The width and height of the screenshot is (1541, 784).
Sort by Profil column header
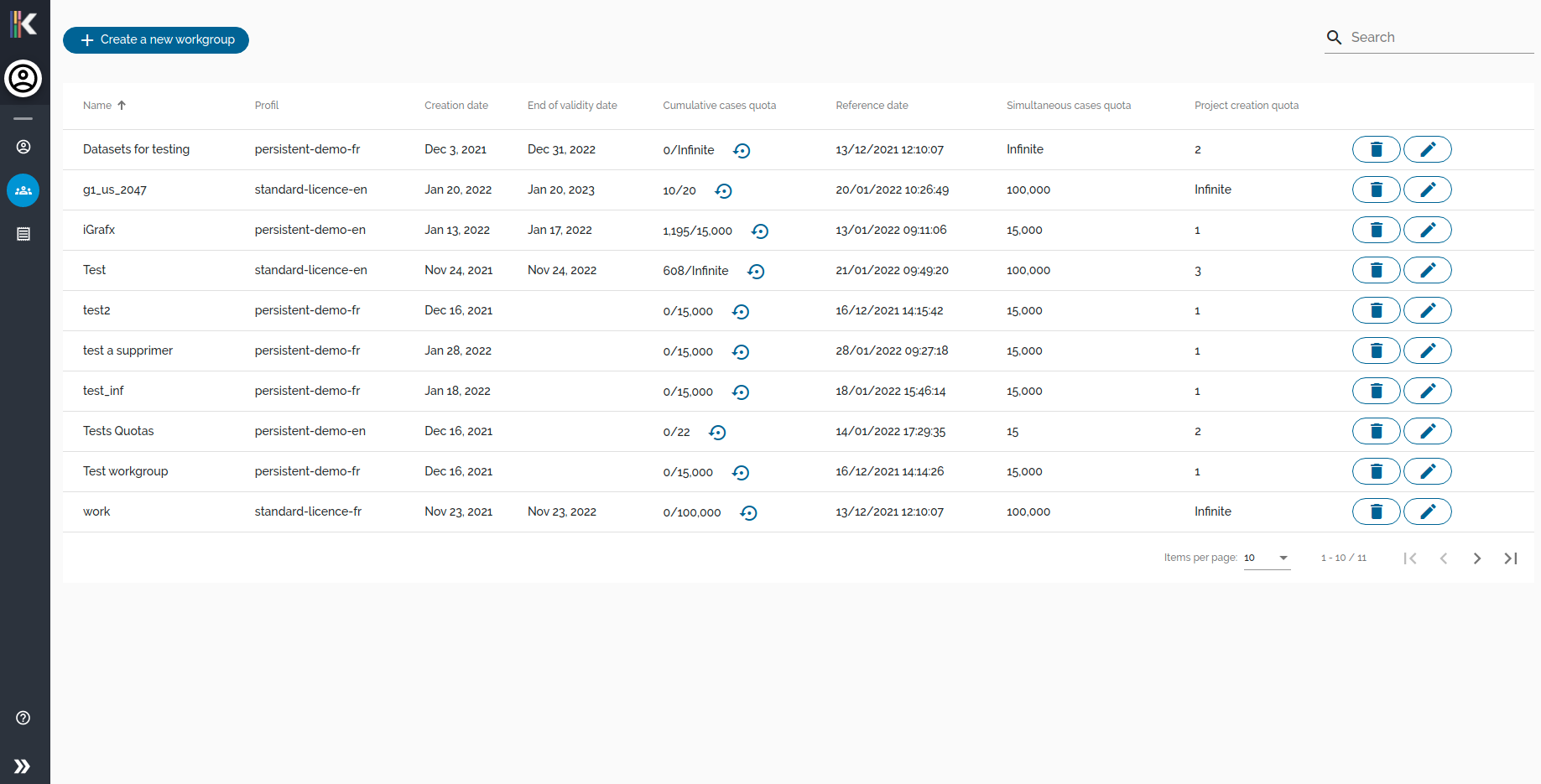pos(267,106)
